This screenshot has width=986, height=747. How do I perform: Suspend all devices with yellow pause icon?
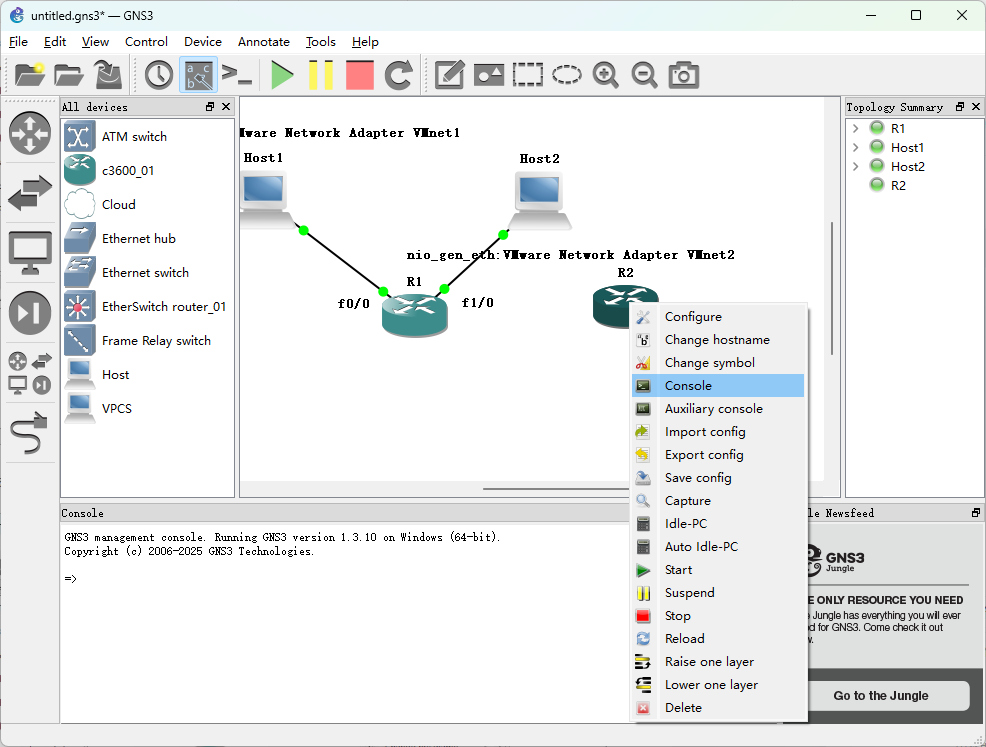click(x=321, y=75)
